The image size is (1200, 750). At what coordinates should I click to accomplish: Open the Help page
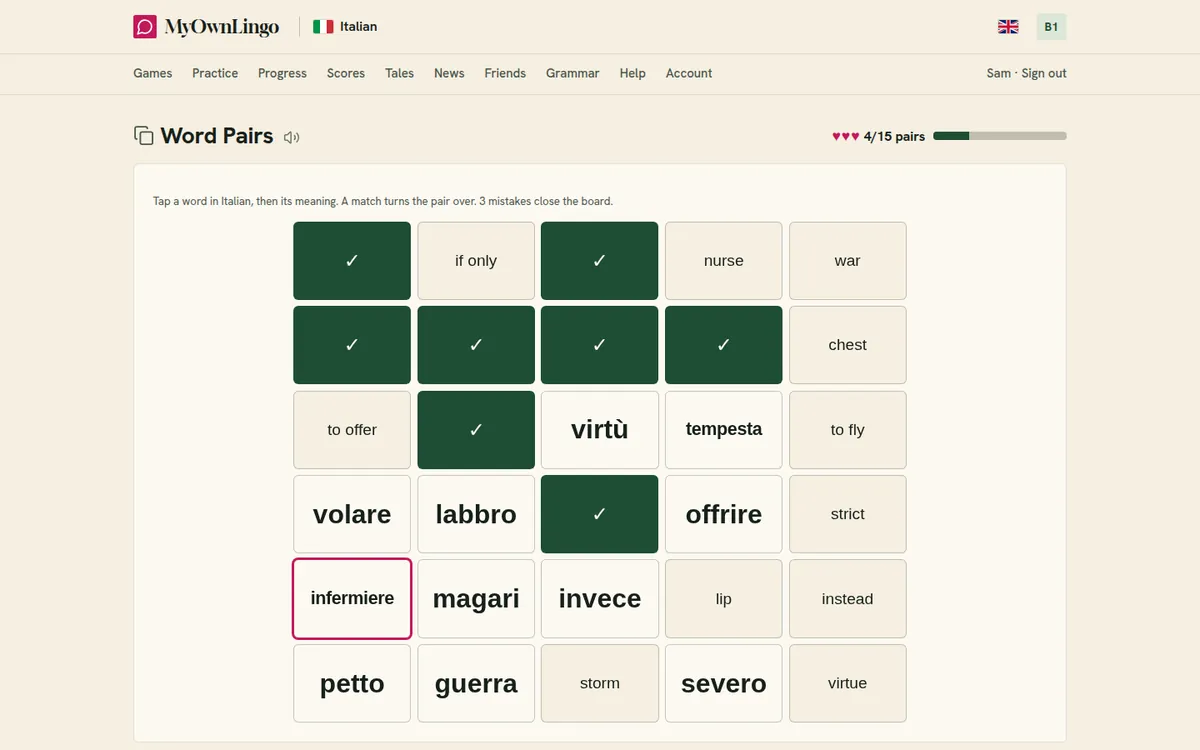pyautogui.click(x=632, y=73)
